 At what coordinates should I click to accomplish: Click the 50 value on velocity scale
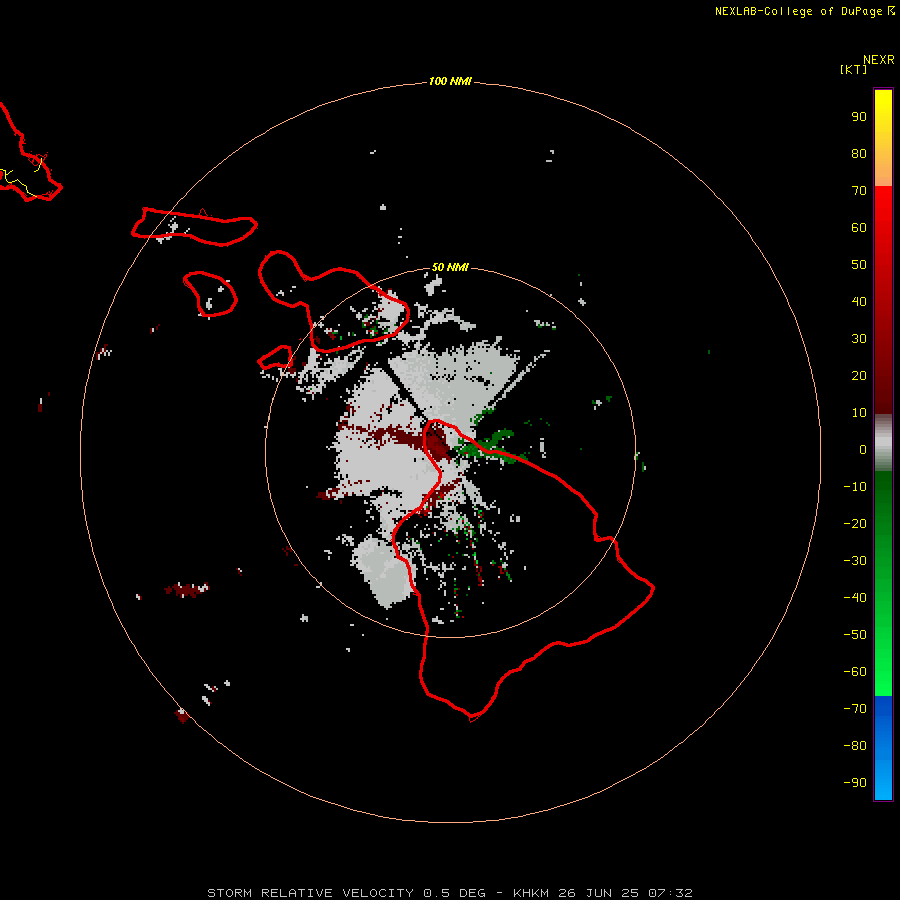pyautogui.click(x=859, y=265)
